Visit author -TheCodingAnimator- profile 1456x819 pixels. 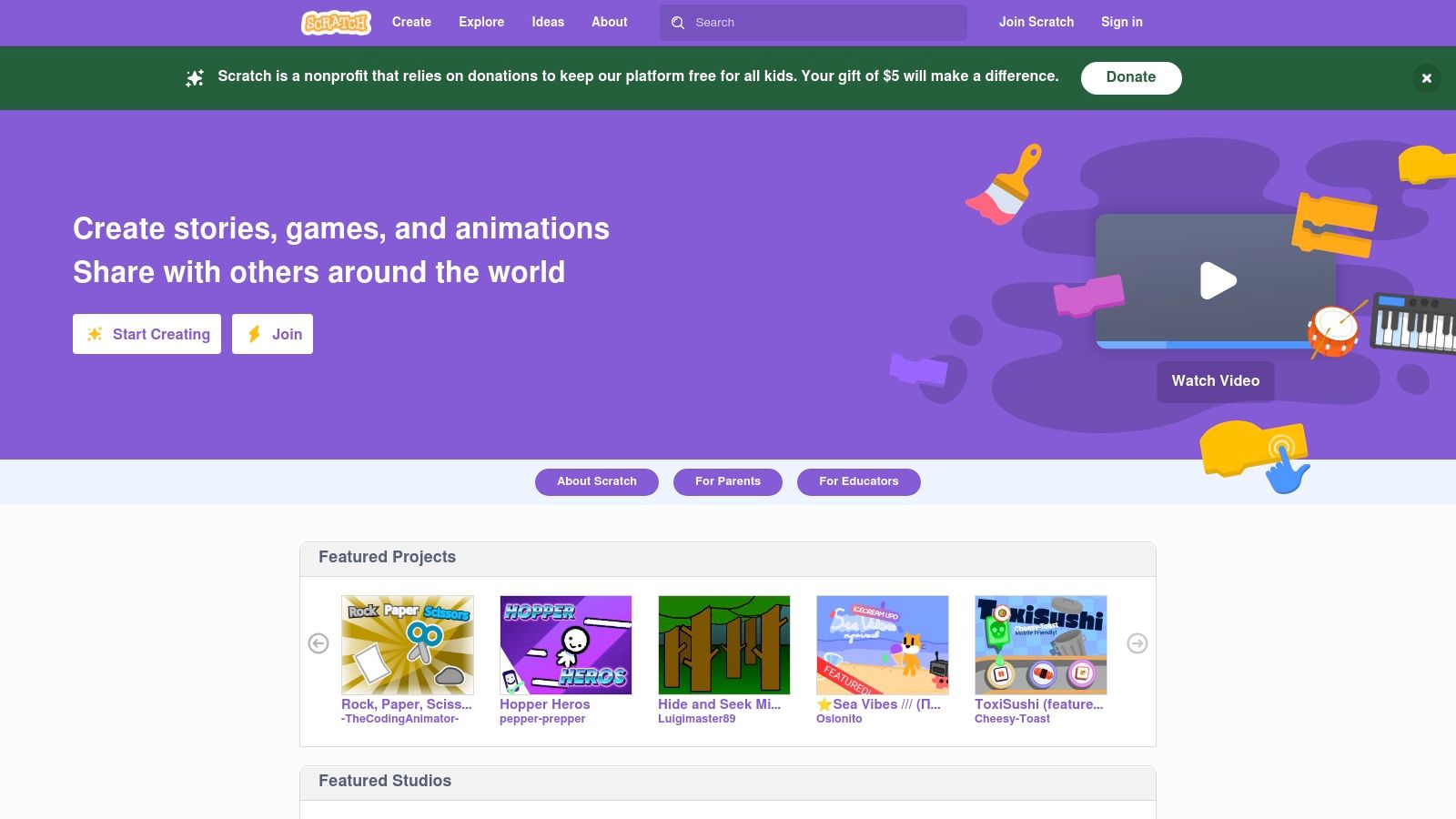click(400, 719)
